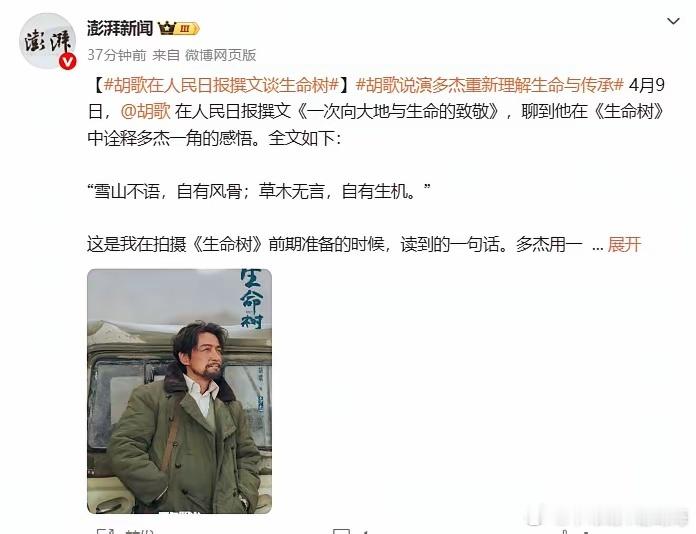
Task: Click the blurred watermark near bottom right
Action: [x=606, y=518]
